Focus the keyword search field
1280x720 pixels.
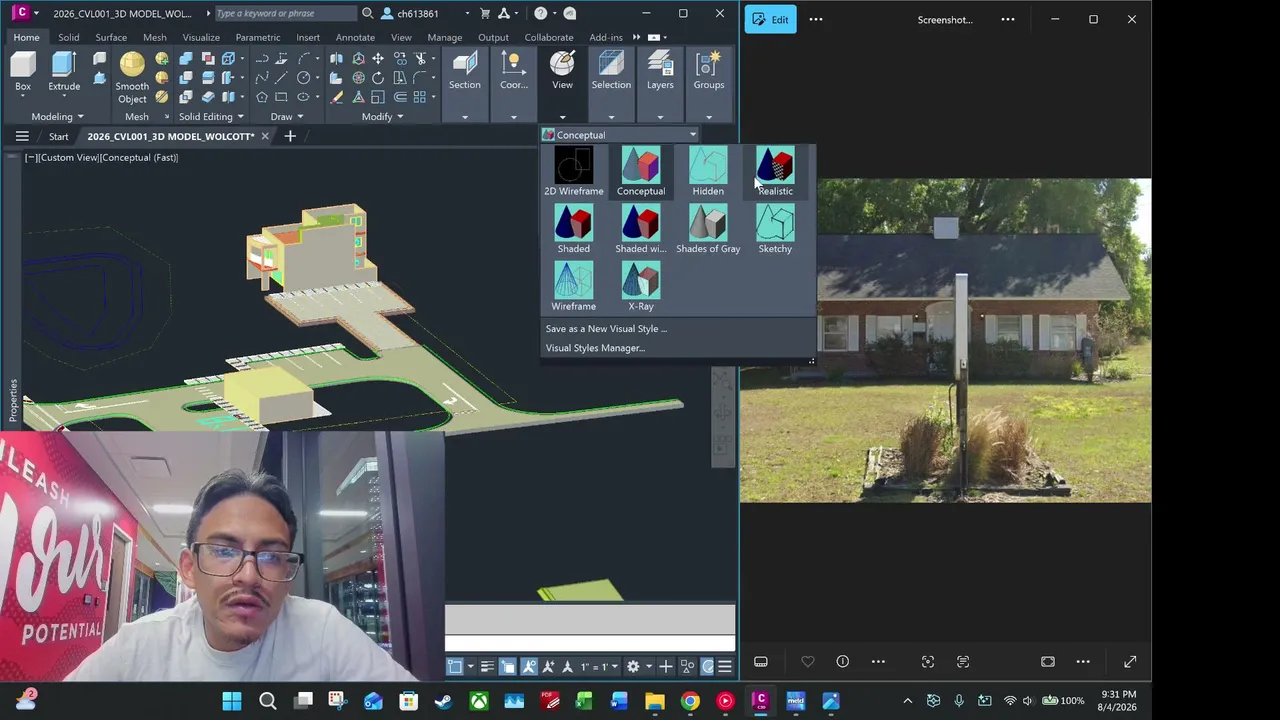[284, 14]
